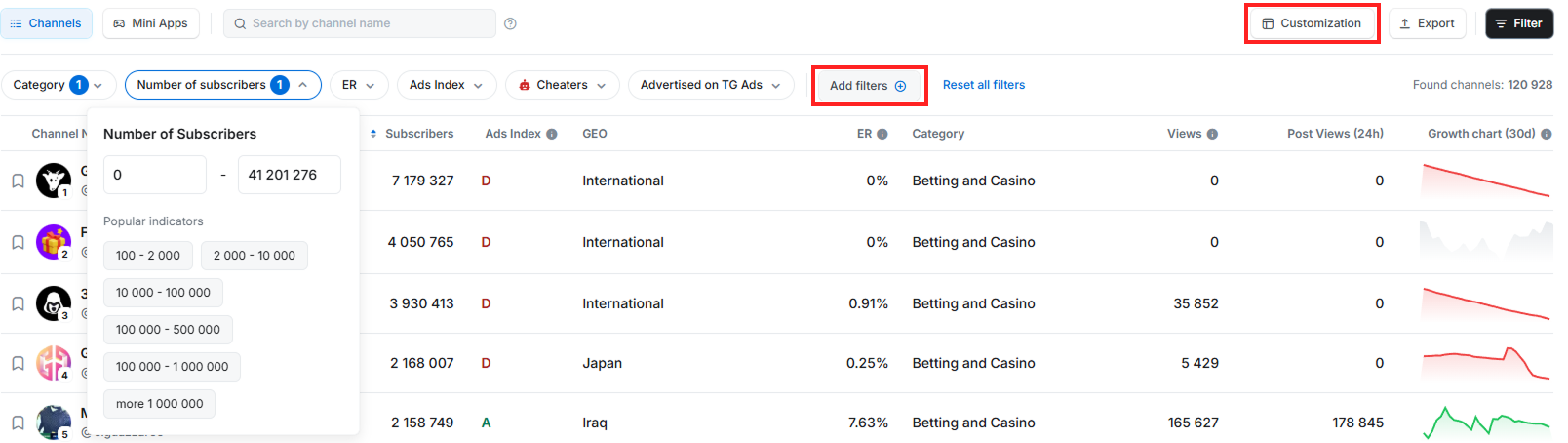The height and width of the screenshot is (443, 1568).
Task: Bookmark the third channel row
Action: (18, 303)
